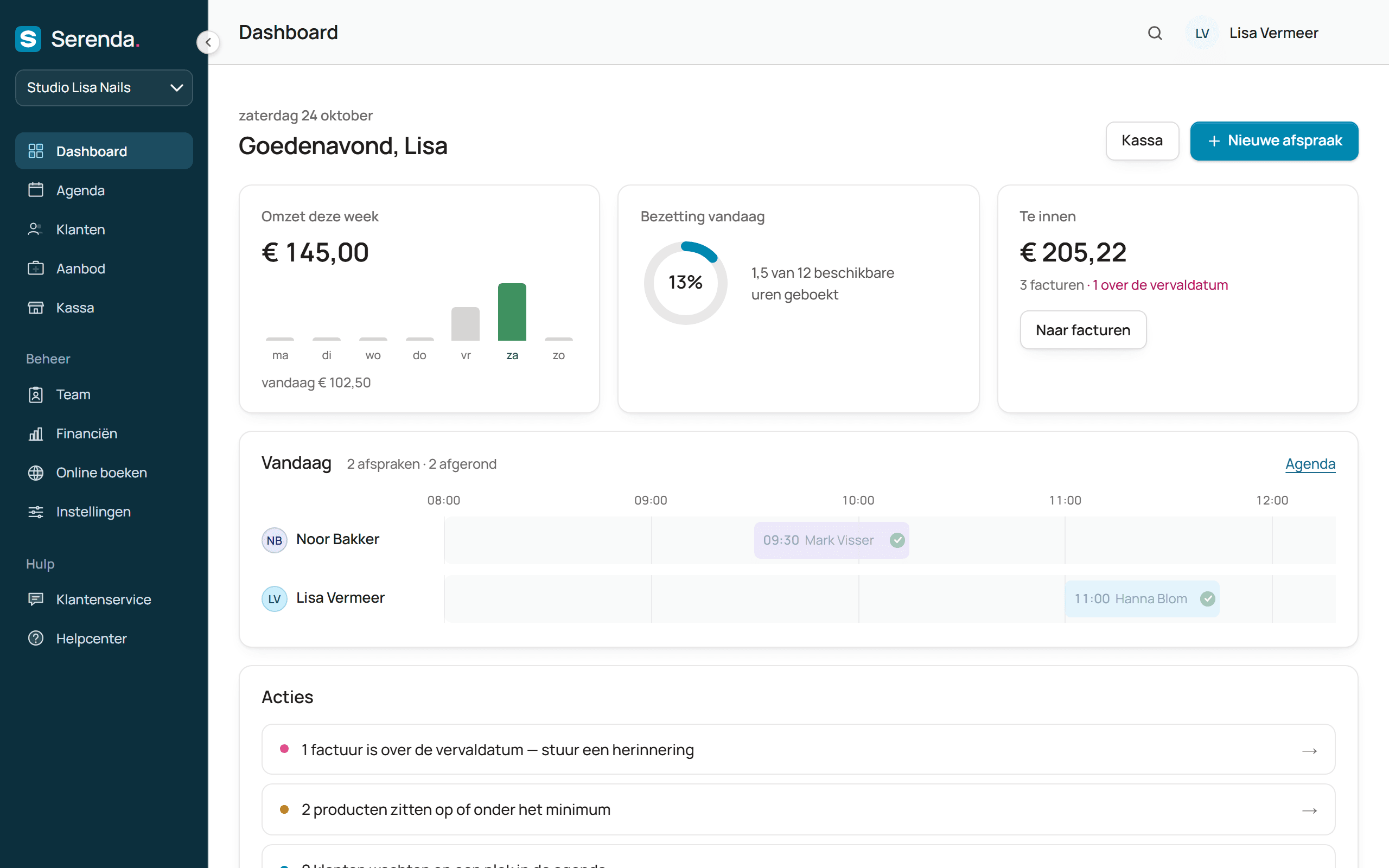The width and height of the screenshot is (1389, 868).
Task: Click the Nieuwe afspraak button
Action: [x=1274, y=141]
